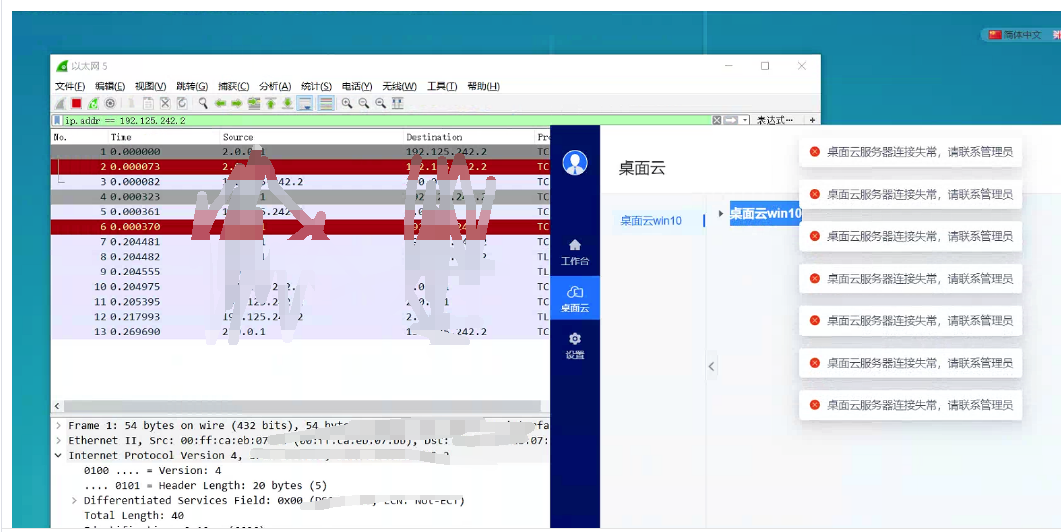Sort packets by Source column

312,137
